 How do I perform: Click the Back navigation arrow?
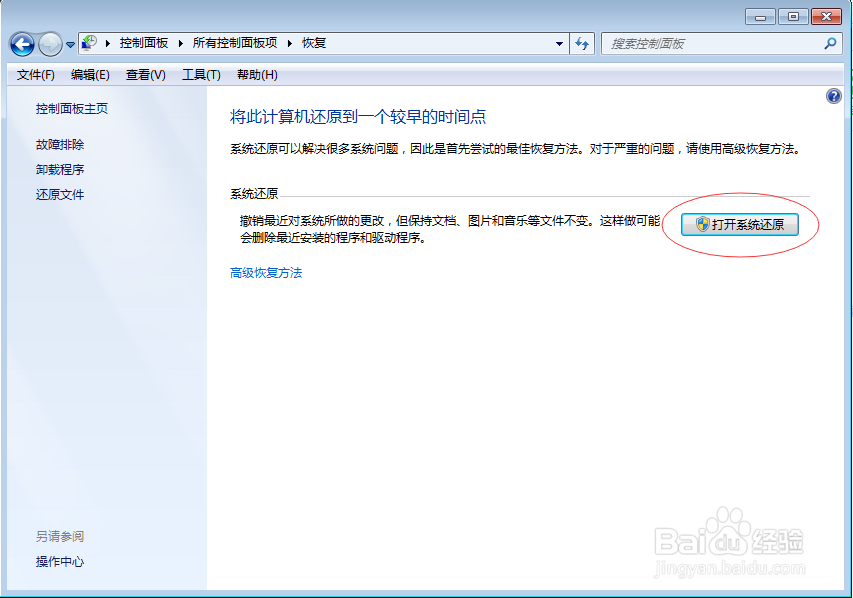tap(22, 43)
